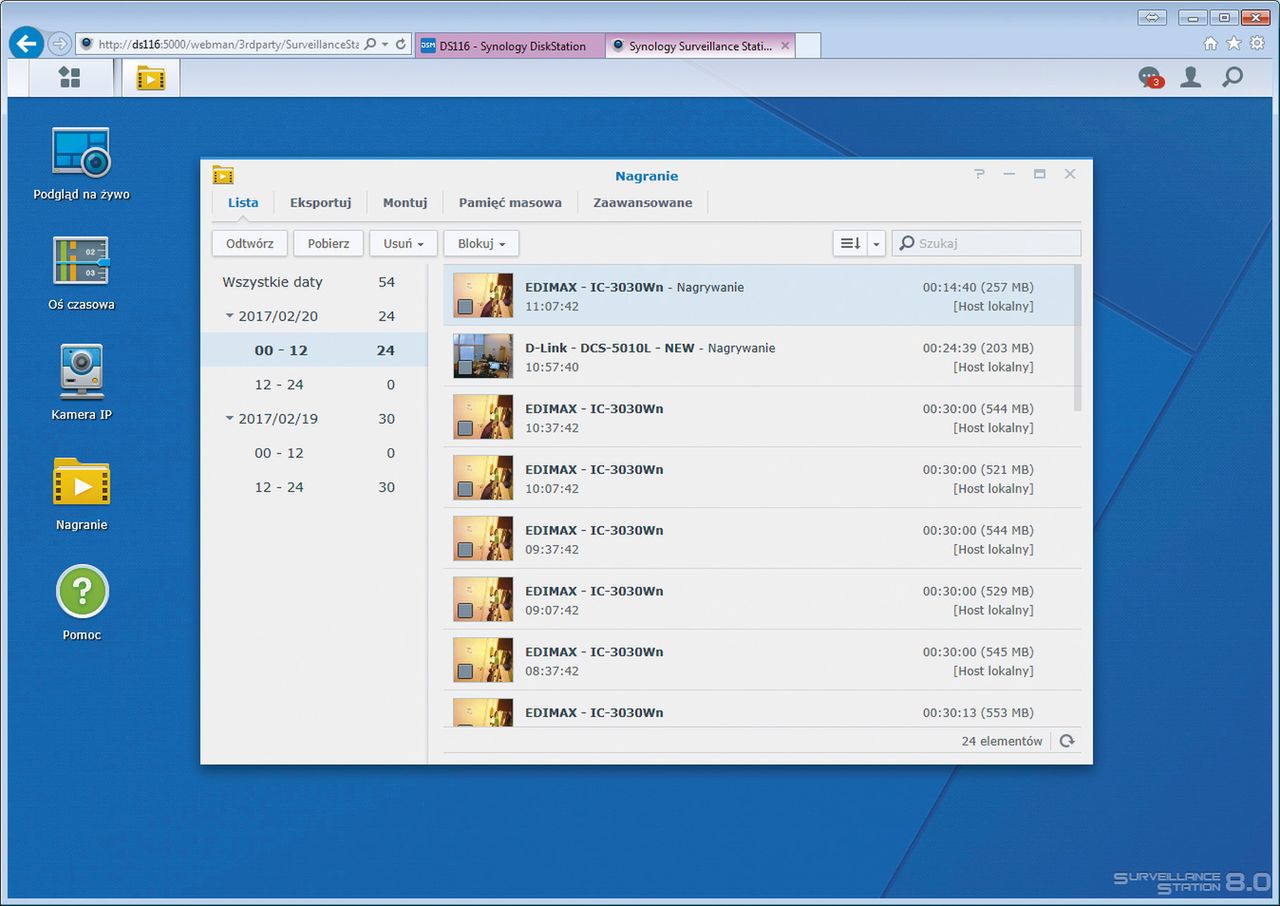Open the Podgląd na żywo desktop icon
This screenshot has width=1280, height=906.
click(81, 153)
